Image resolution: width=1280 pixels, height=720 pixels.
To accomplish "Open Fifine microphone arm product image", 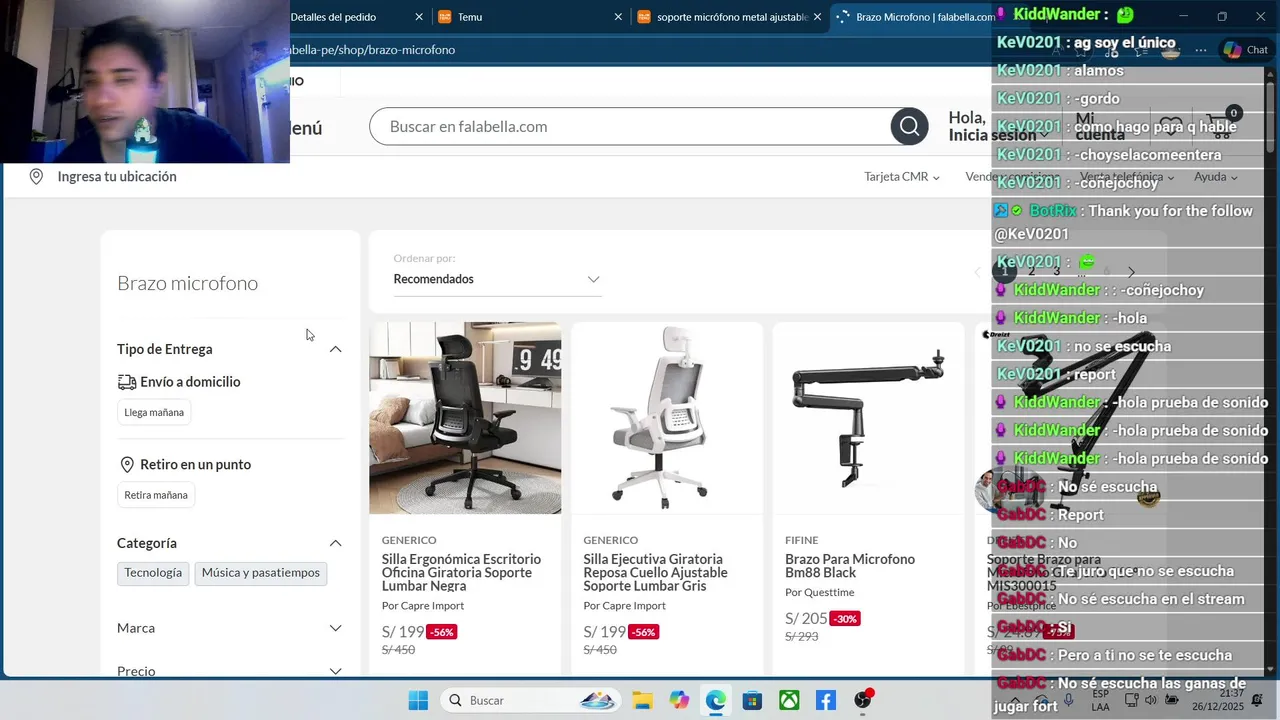I will [x=868, y=418].
